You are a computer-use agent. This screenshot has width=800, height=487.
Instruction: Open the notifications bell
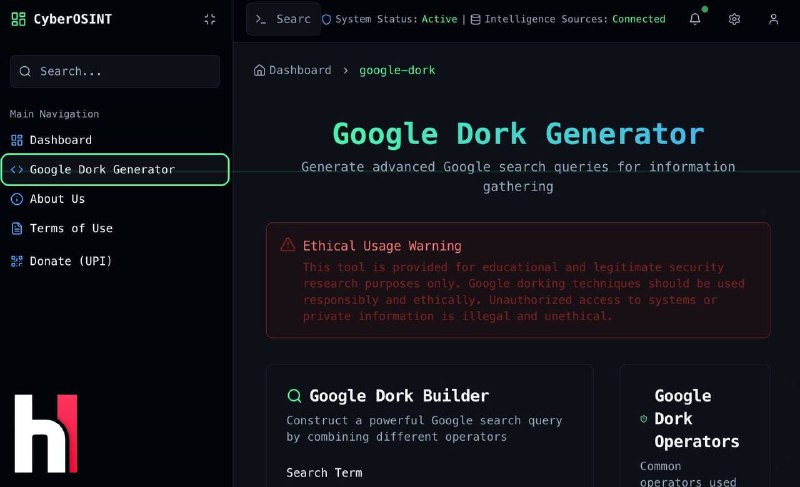(x=695, y=19)
